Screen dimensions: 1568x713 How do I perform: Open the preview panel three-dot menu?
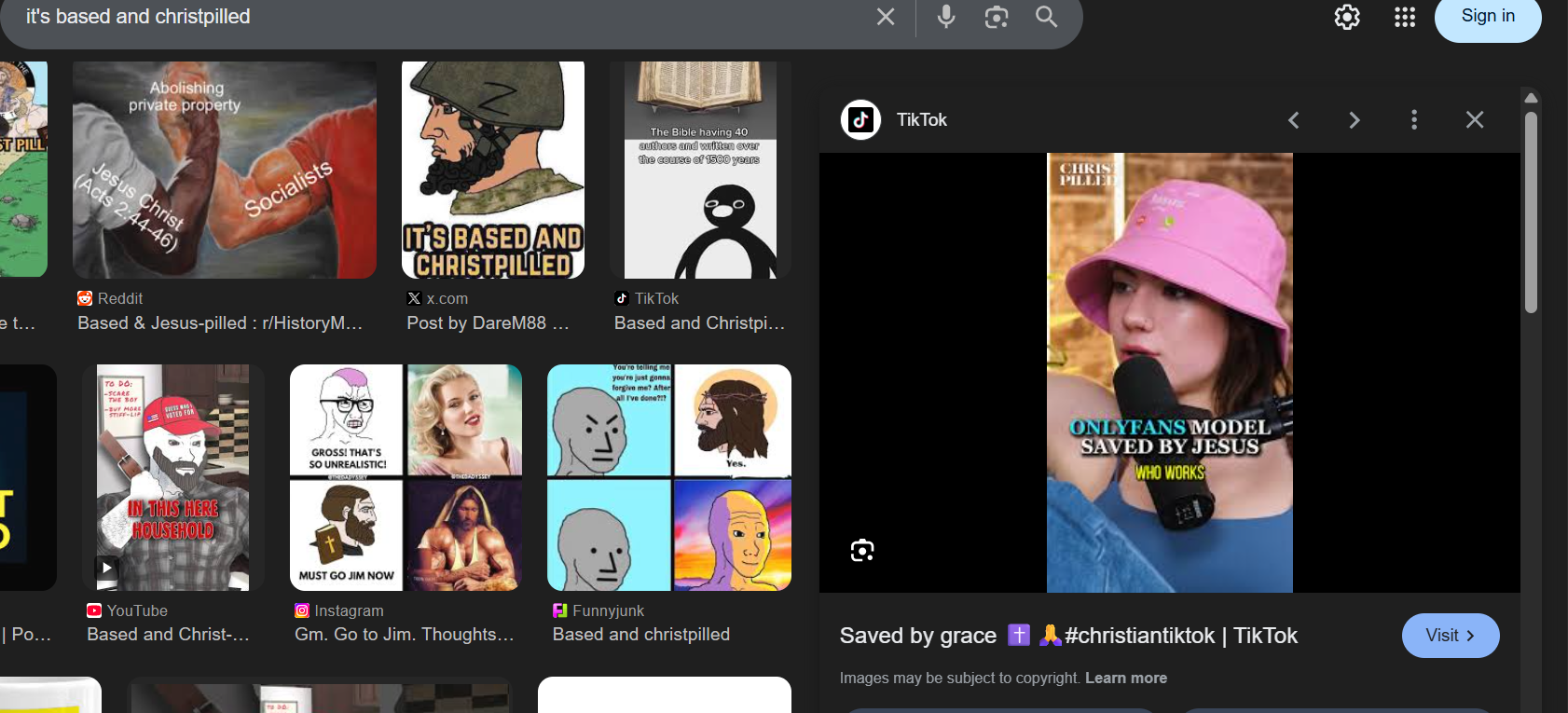point(1414,120)
